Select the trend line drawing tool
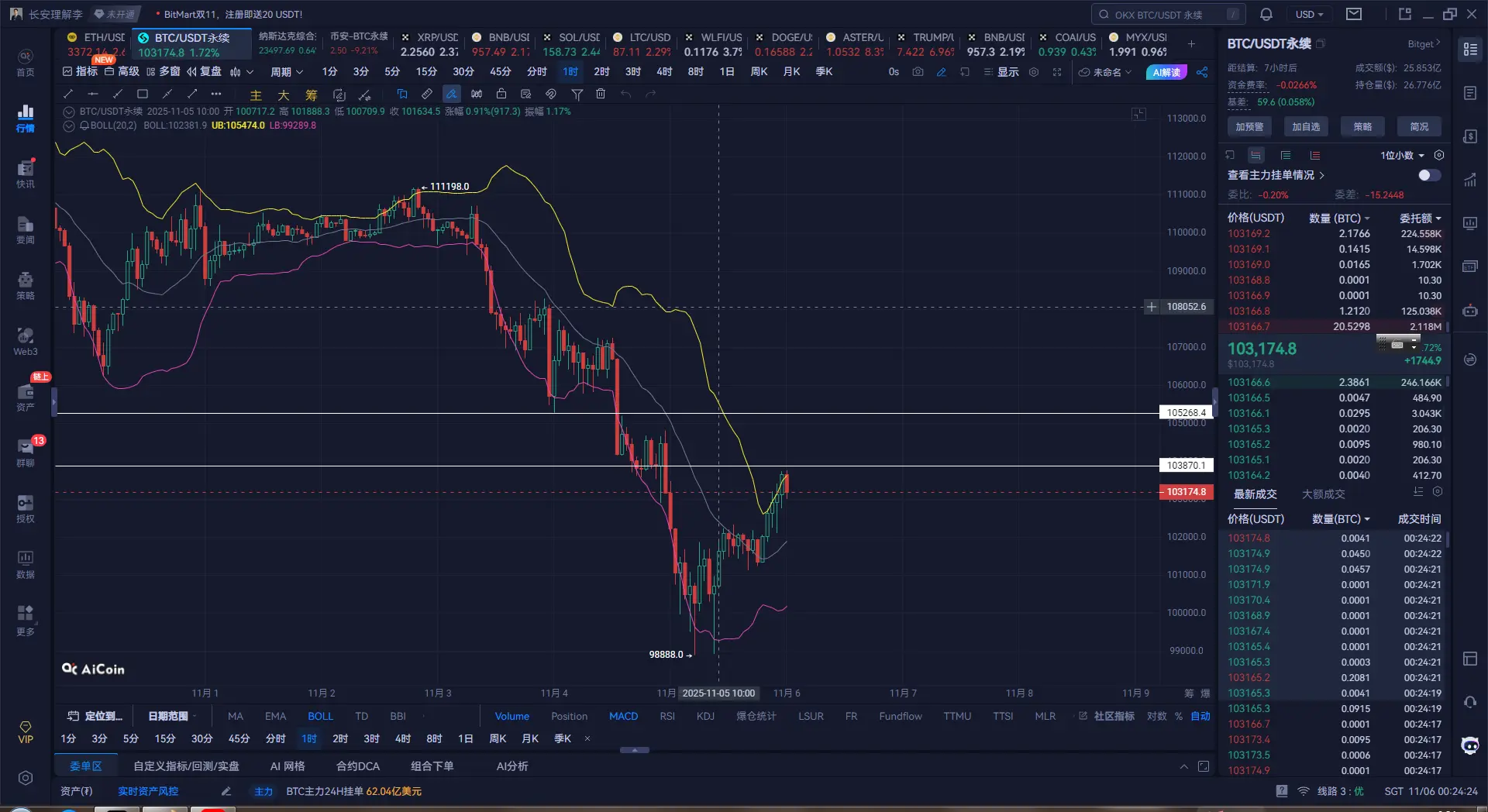 [68, 95]
